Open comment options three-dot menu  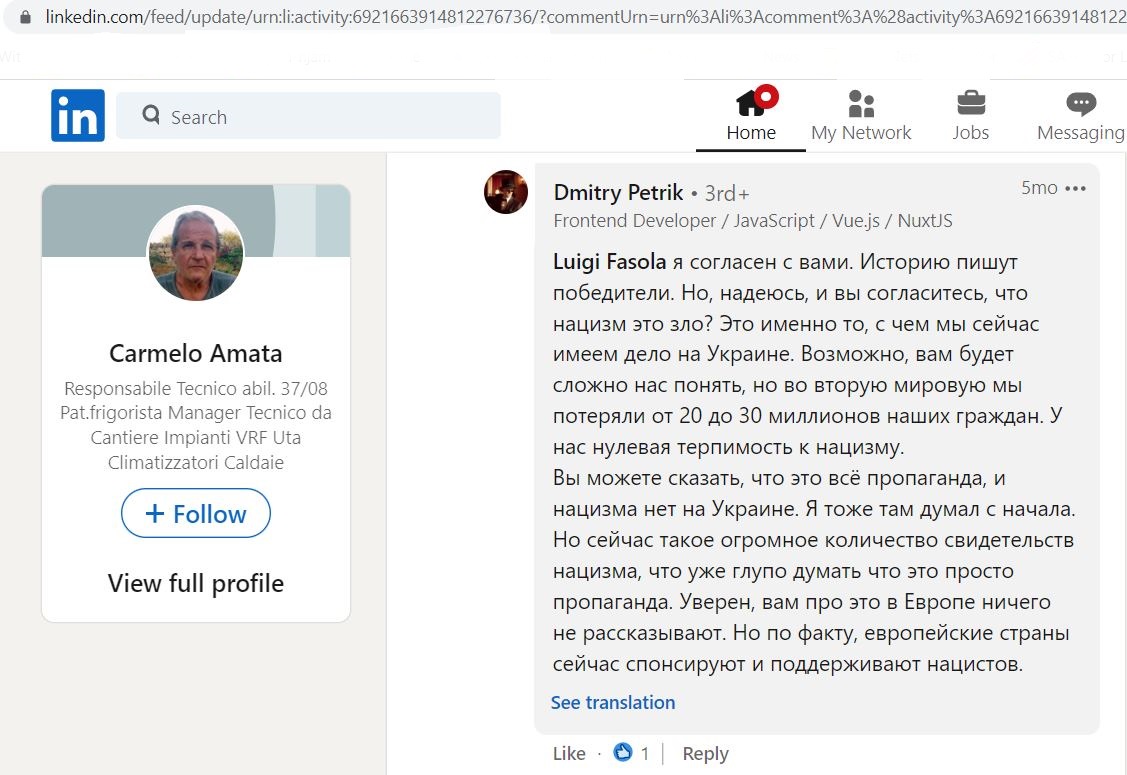pos(1075,188)
